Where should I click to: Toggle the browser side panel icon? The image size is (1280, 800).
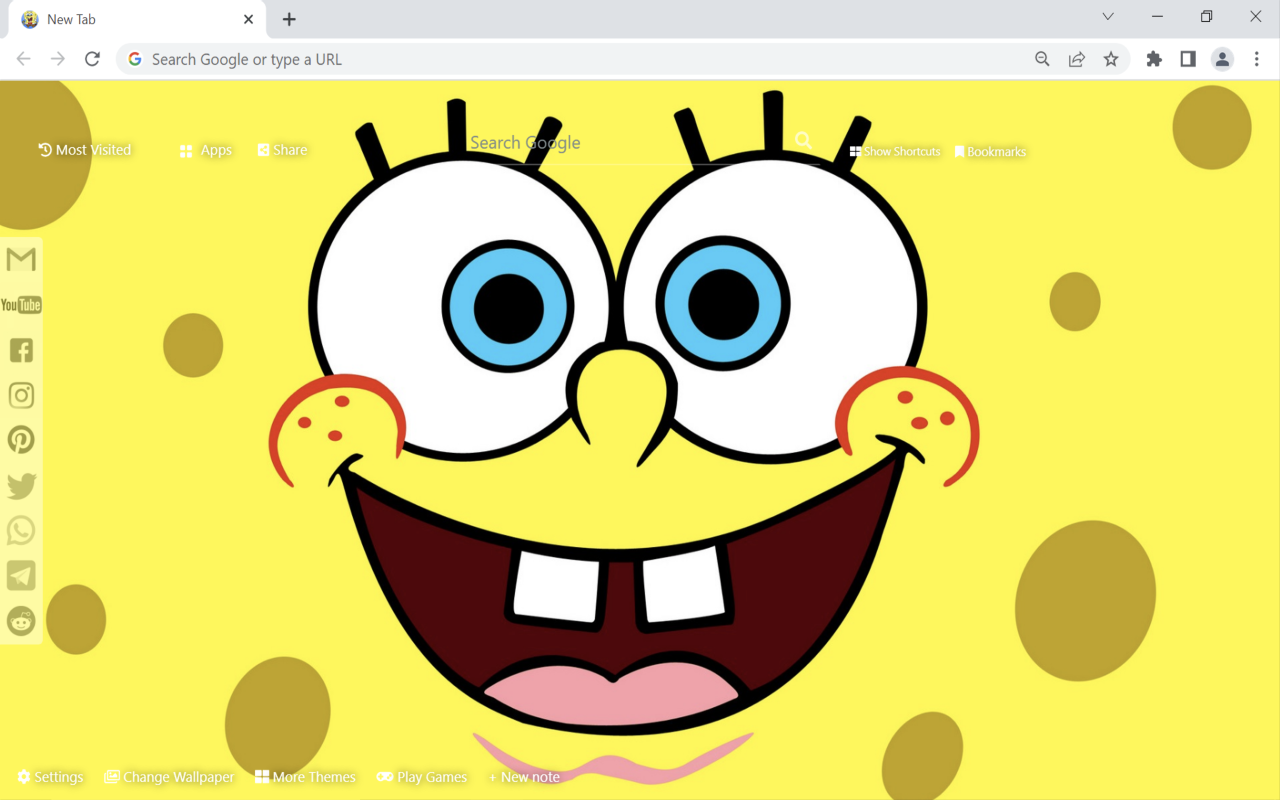coord(1188,59)
